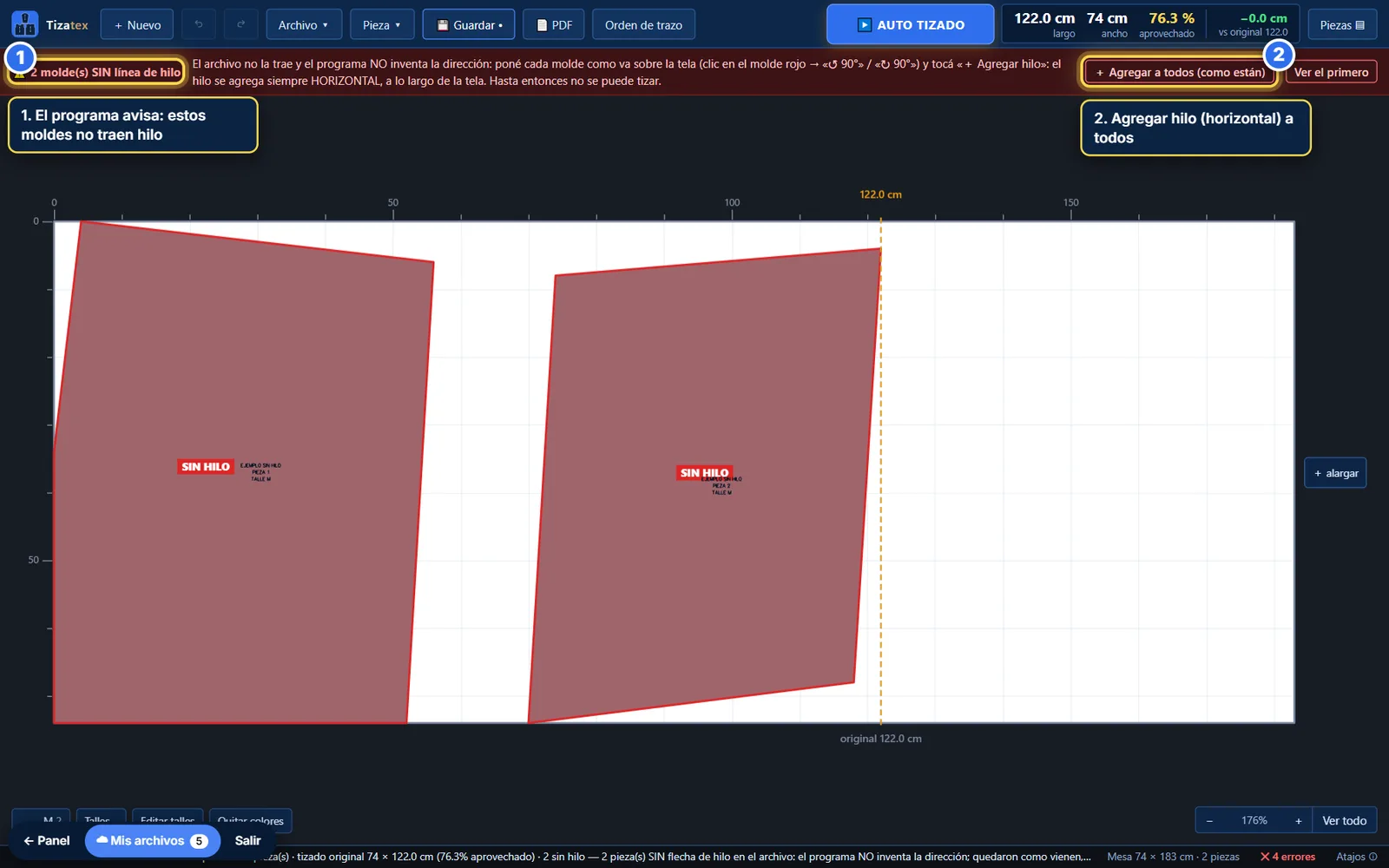Open Orden de trazo
Image resolution: width=1389 pixels, height=868 pixels.
pos(643,24)
